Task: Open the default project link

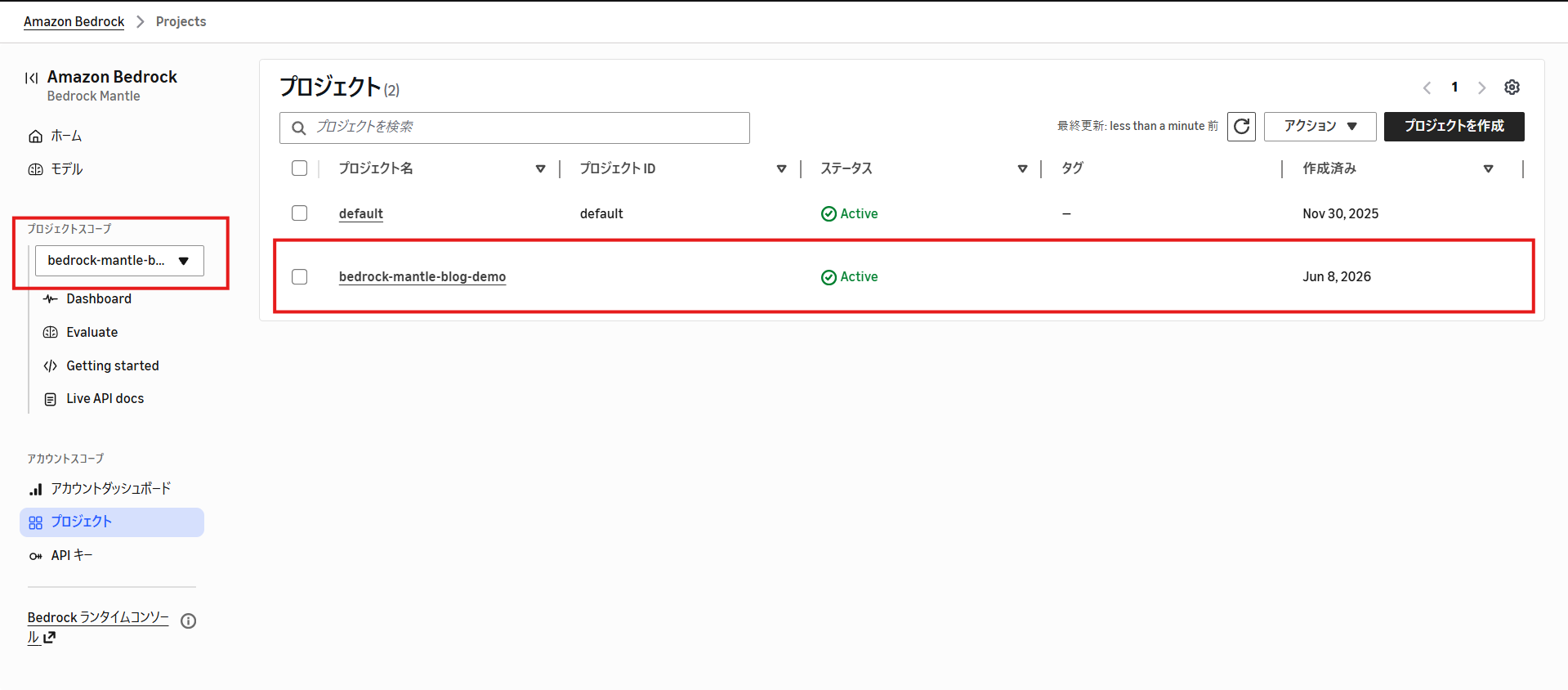Action: click(361, 214)
